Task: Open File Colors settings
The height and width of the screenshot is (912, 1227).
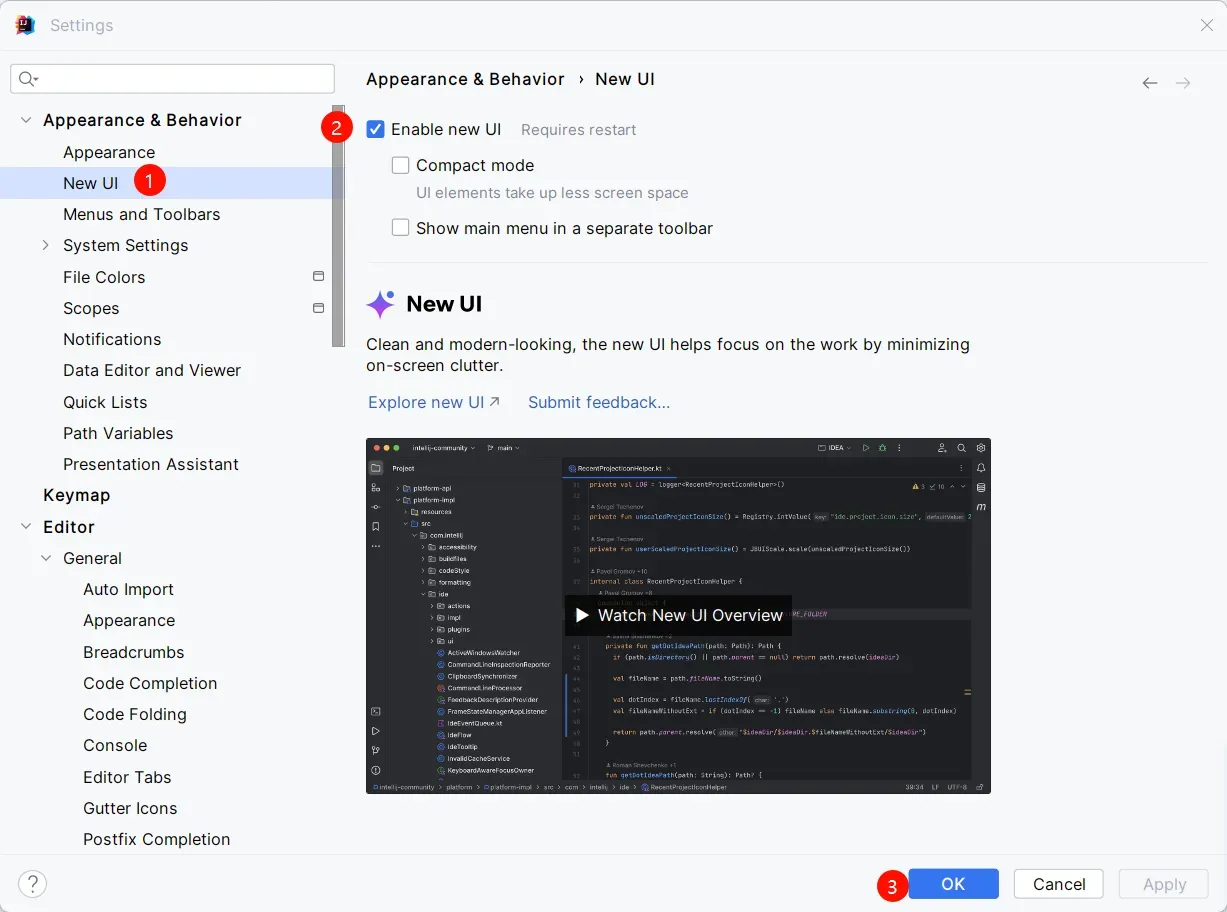Action: 104,277
